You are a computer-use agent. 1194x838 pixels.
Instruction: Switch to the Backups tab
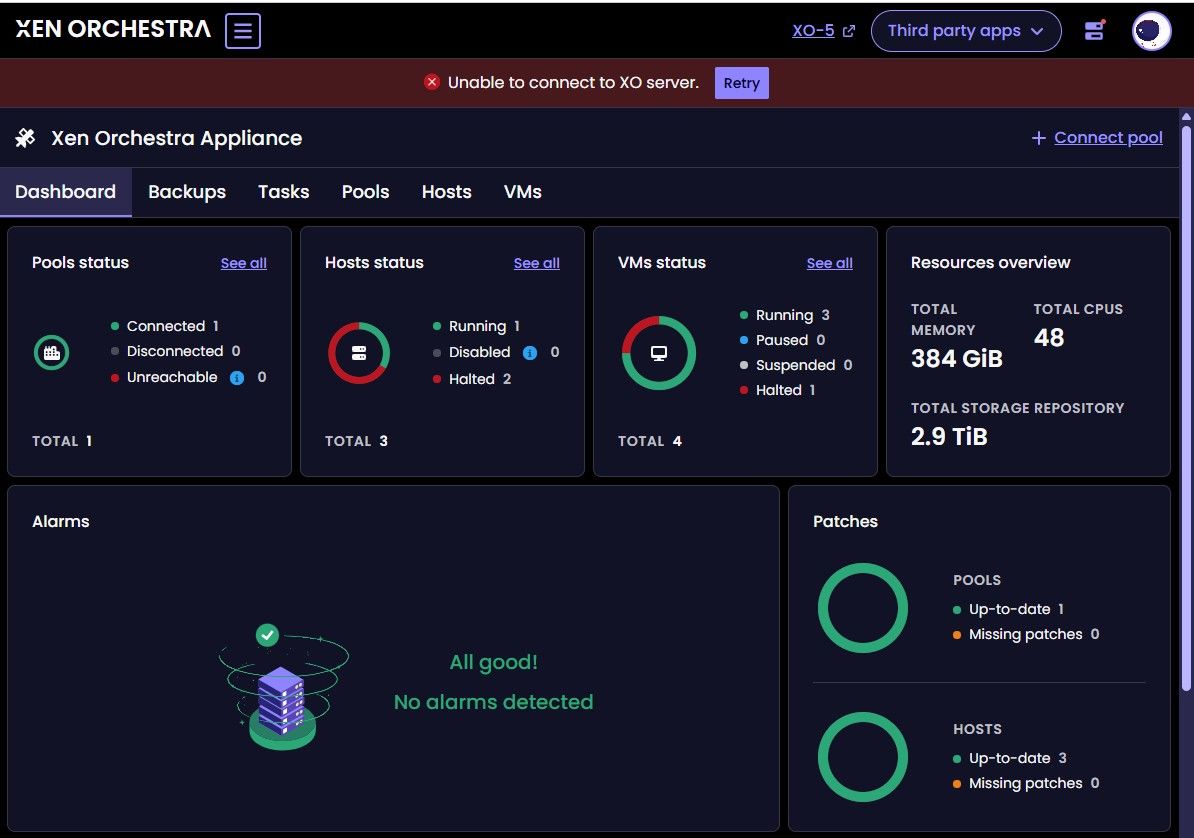(187, 192)
